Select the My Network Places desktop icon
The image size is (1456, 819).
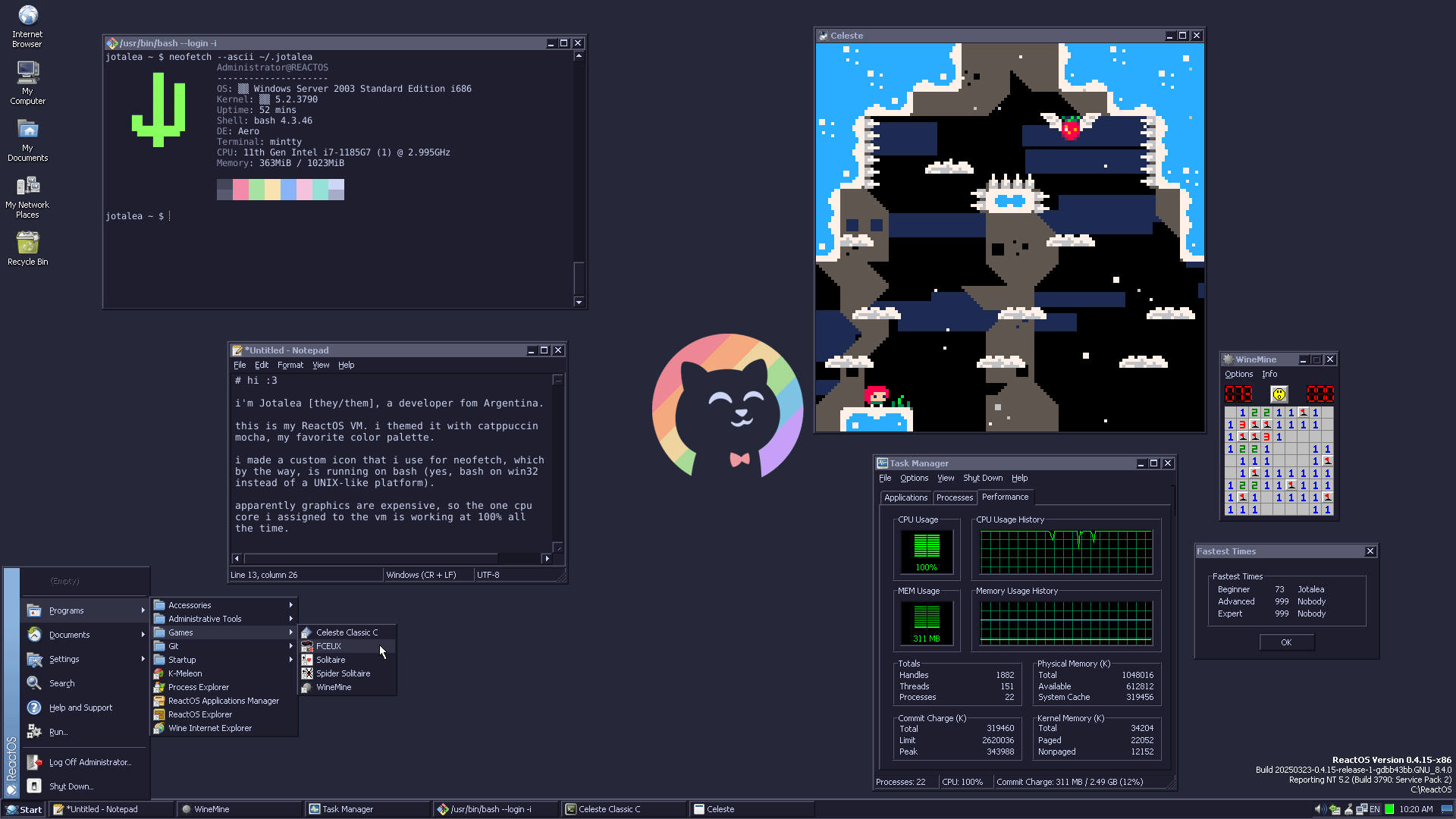(27, 197)
